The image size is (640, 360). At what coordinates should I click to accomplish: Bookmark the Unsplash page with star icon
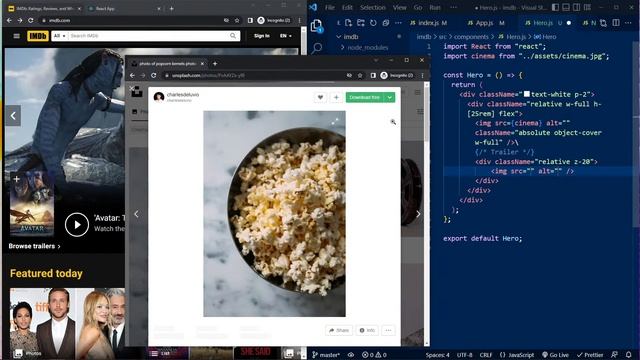coord(360,76)
